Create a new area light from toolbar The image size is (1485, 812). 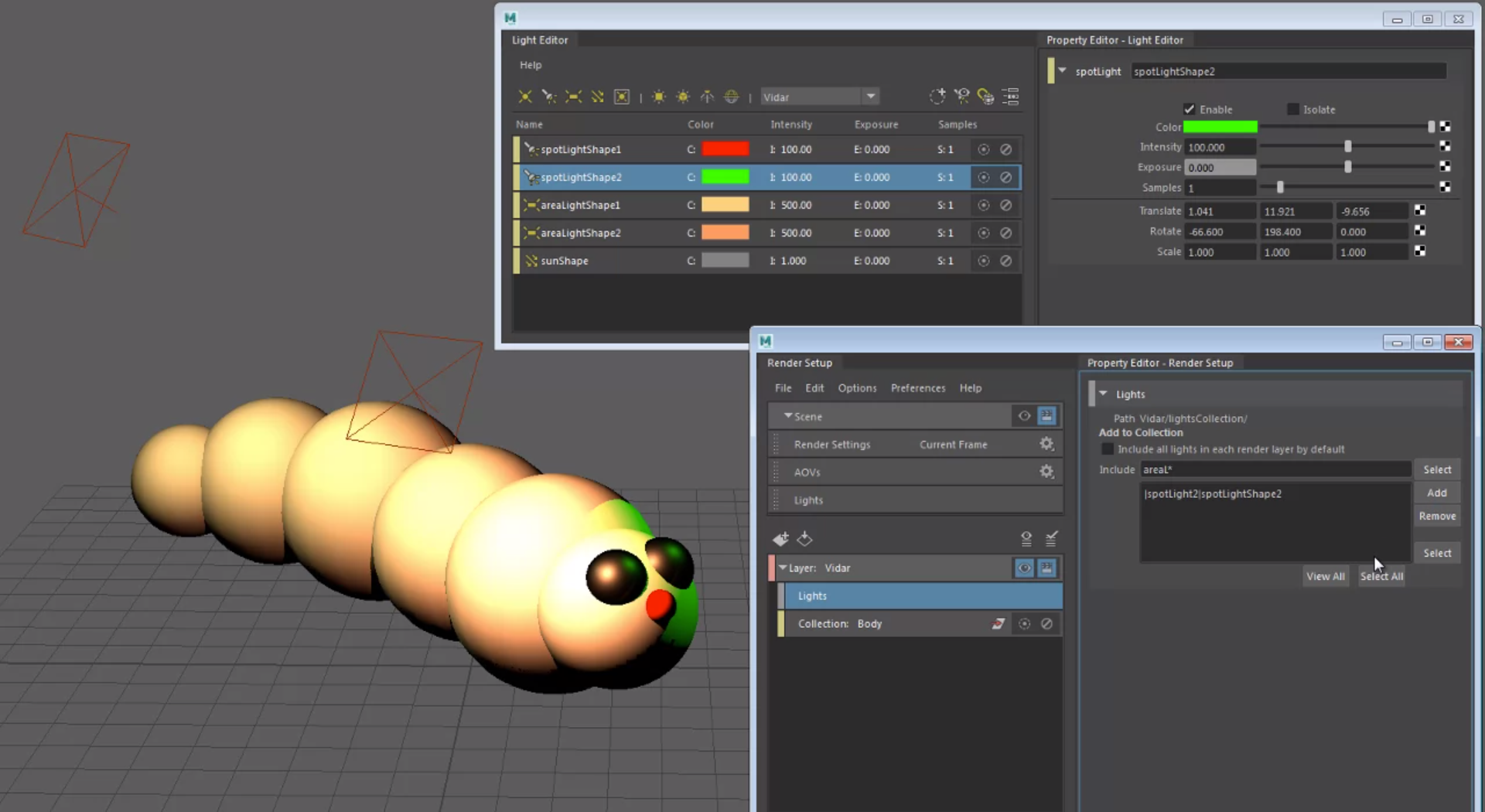[x=573, y=97]
